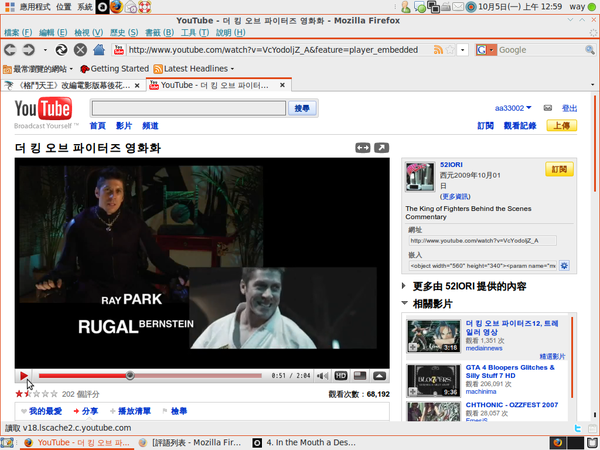Close the YouTube tab
600x450 pixels.
pyautogui.click(x=282, y=85)
